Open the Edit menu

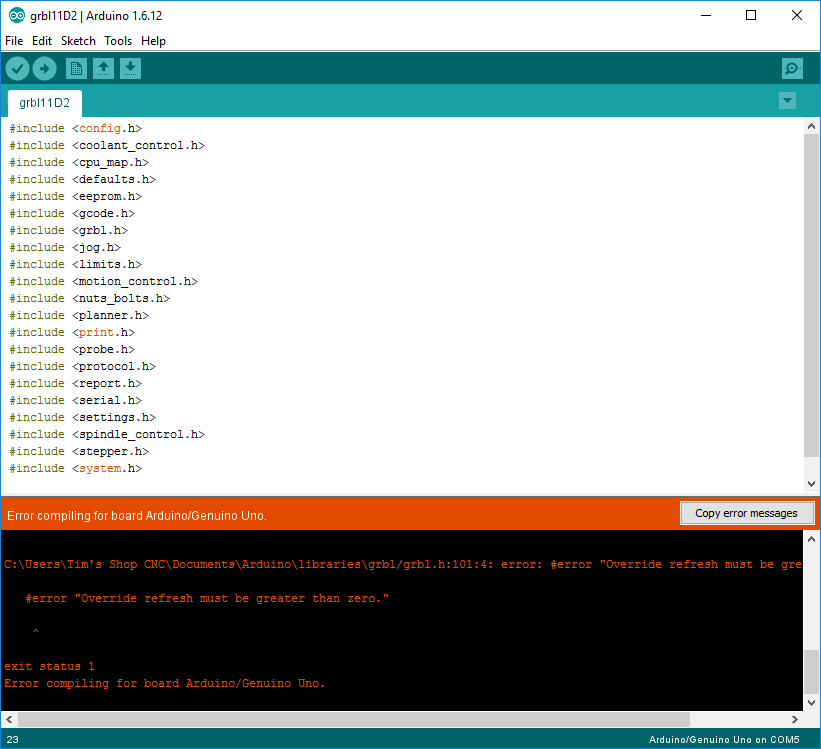42,41
